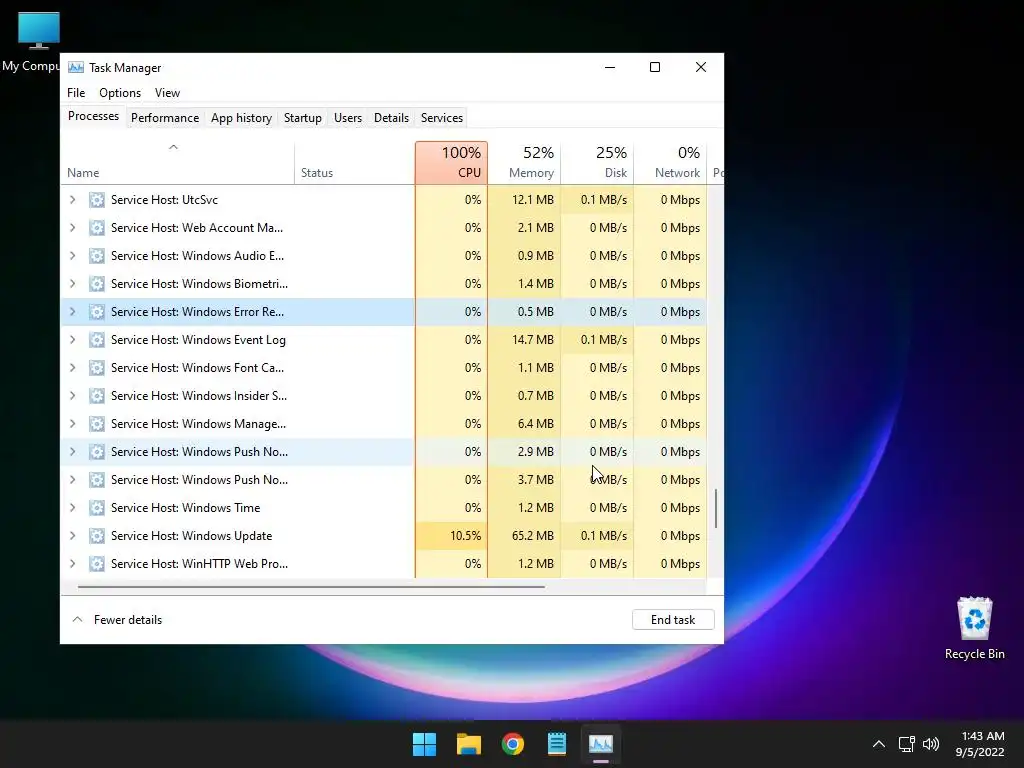Click the Service Host: UtcSvc gear icon
Screen dimensions: 1024x768
pyautogui.click(x=97, y=200)
